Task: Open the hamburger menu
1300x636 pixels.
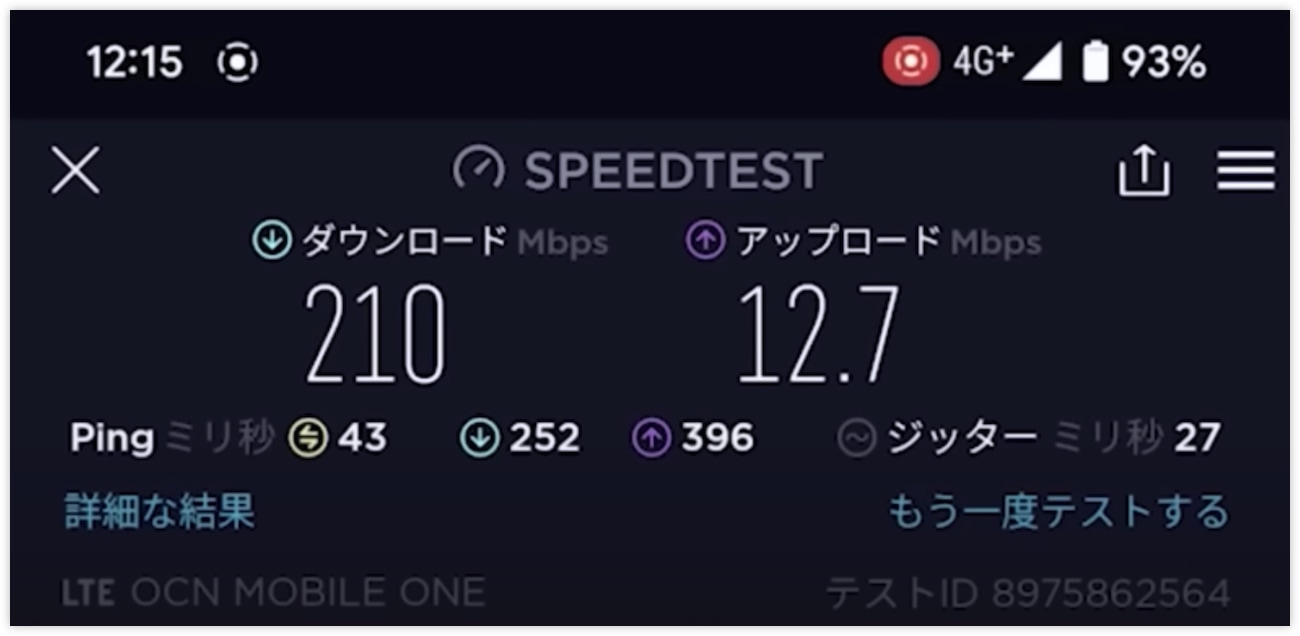Action: point(1245,170)
